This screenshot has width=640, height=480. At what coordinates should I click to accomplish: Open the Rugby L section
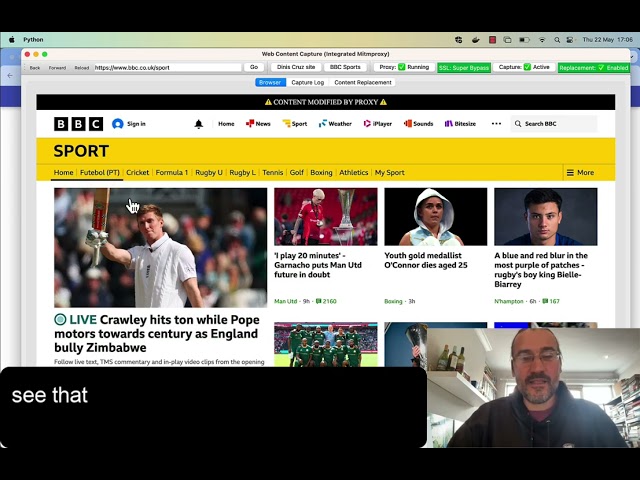tap(242, 173)
